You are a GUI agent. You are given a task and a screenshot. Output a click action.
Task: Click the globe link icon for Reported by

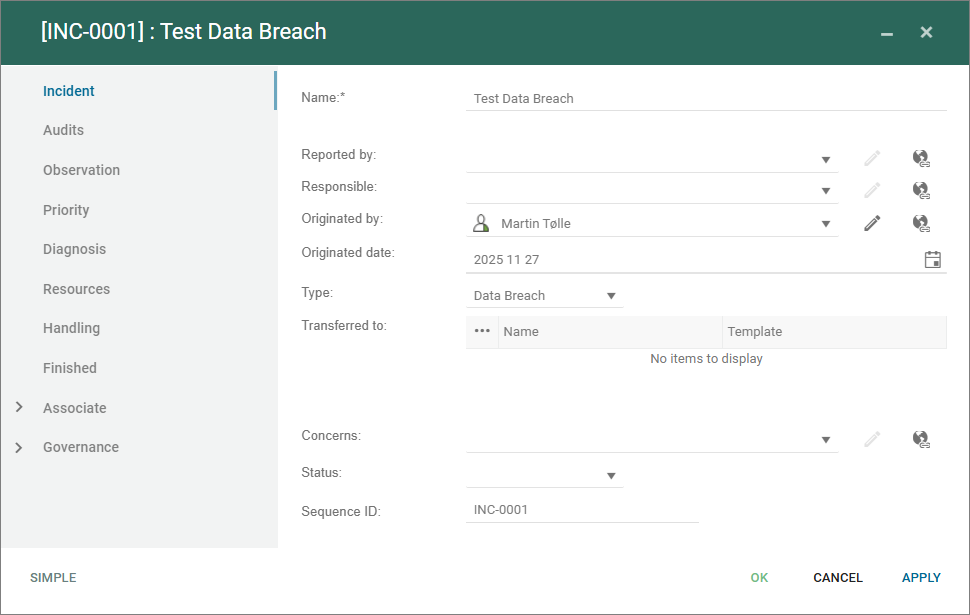[x=921, y=158]
